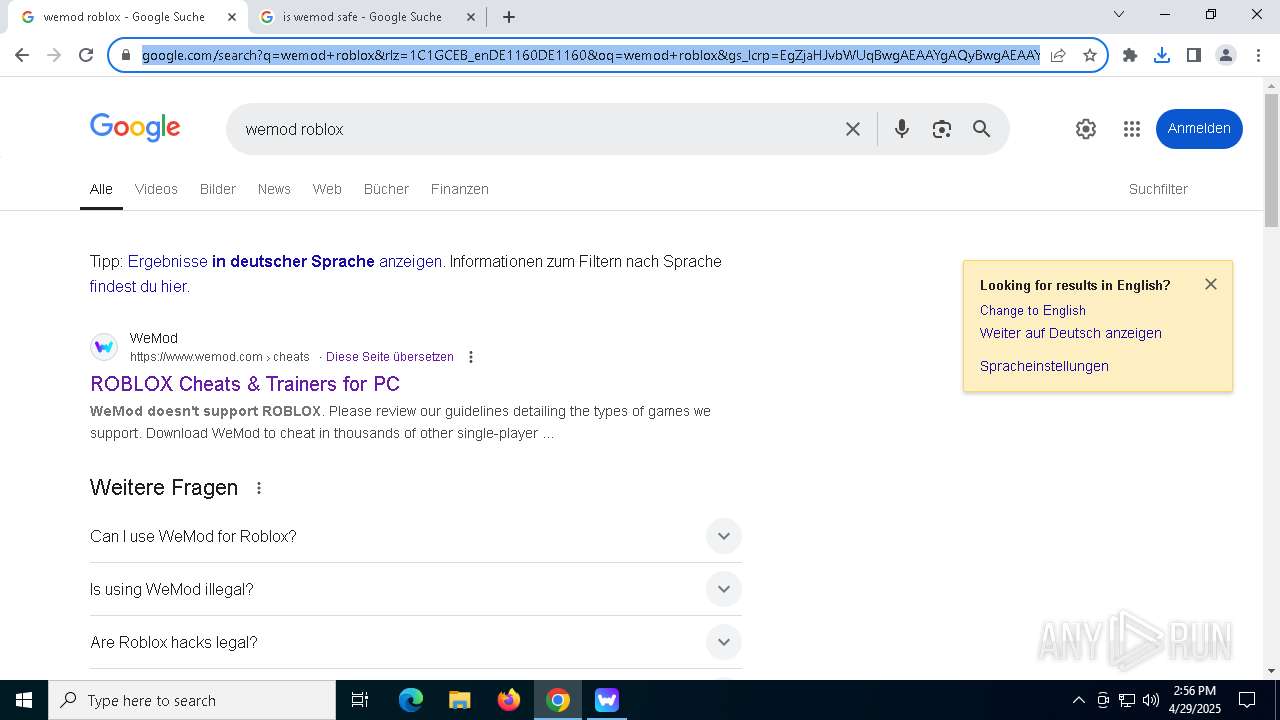Open the tab search chevron in title bar
The width and height of the screenshot is (1280, 720).
1119,14
